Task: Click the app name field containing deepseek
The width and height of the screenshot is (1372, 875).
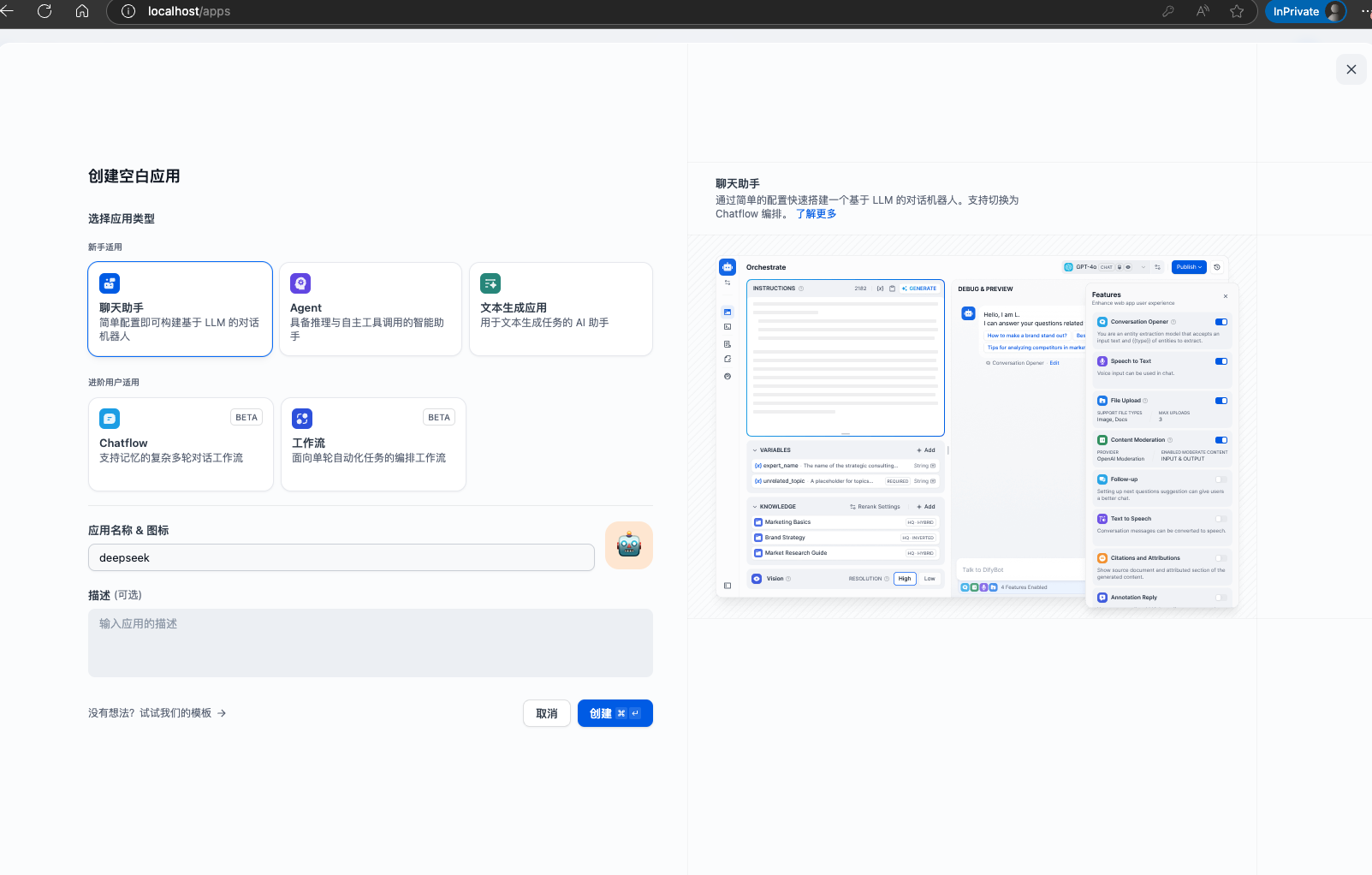Action: pos(341,557)
